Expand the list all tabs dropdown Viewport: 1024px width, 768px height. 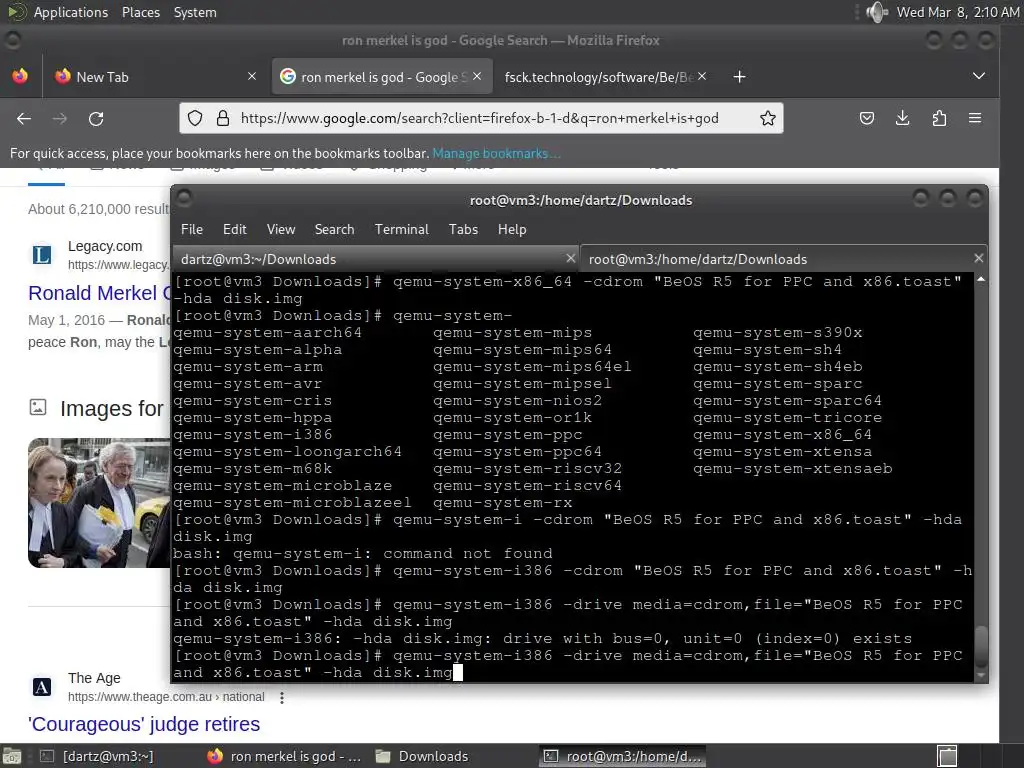[x=978, y=76]
